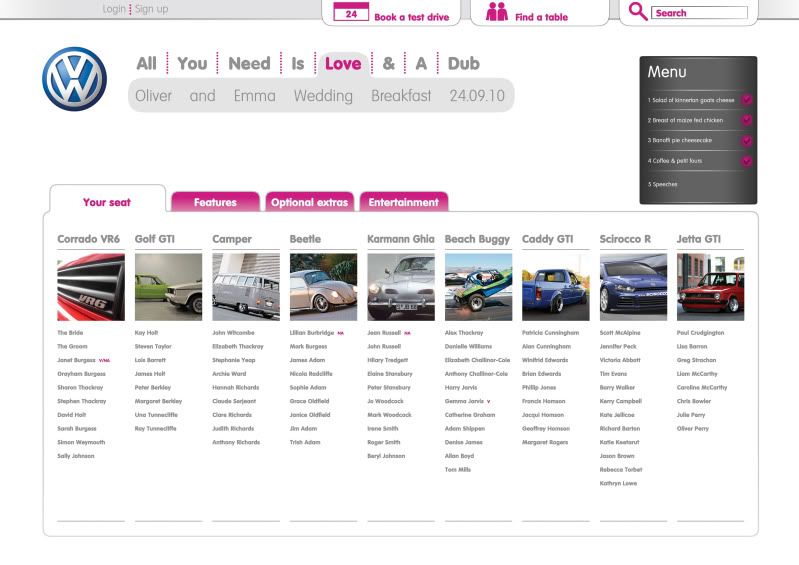This screenshot has width=799, height=565.
Task: Click the Jetta GTI table heading
Action: tap(699, 239)
